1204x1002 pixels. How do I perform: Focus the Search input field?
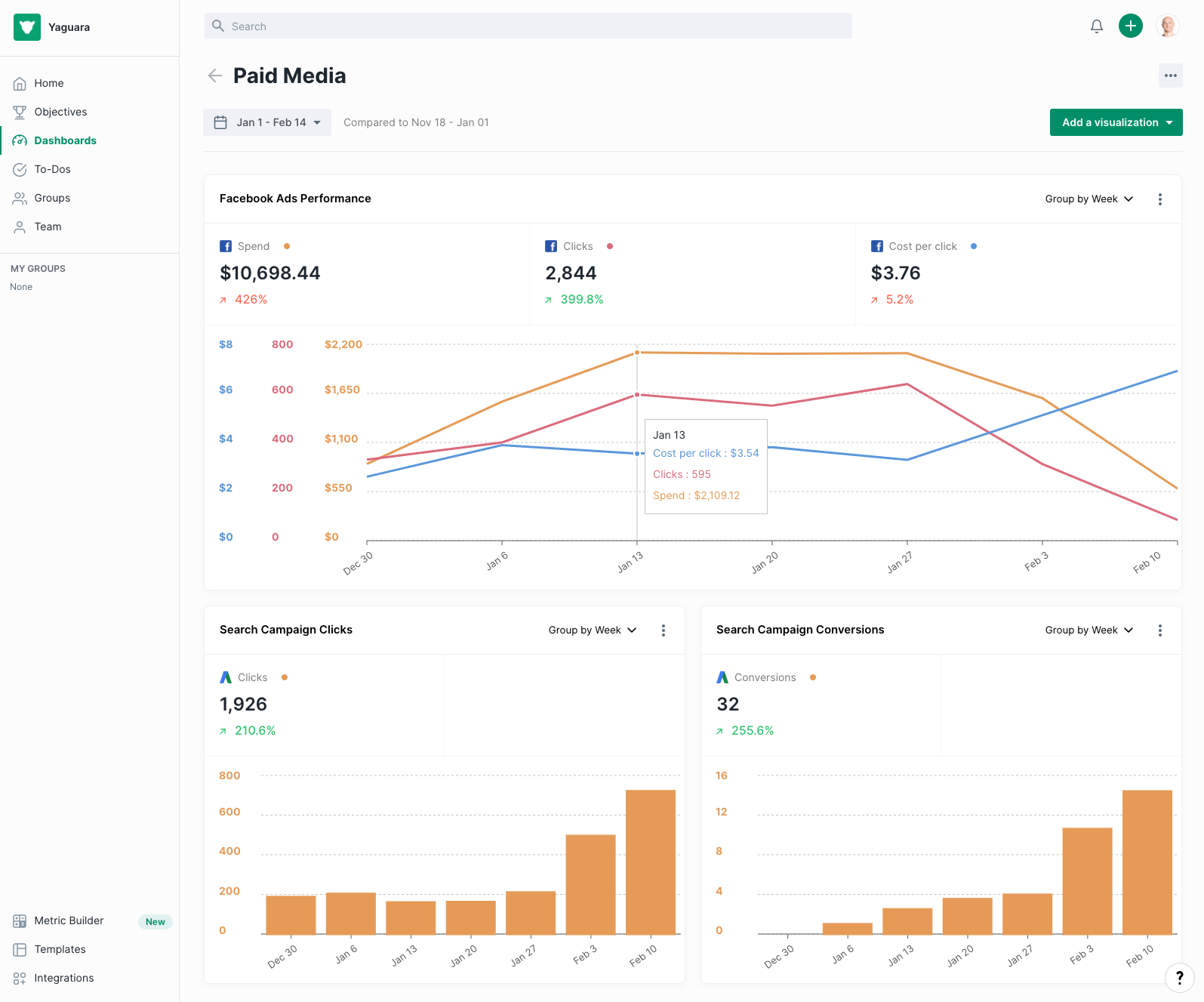tap(528, 26)
